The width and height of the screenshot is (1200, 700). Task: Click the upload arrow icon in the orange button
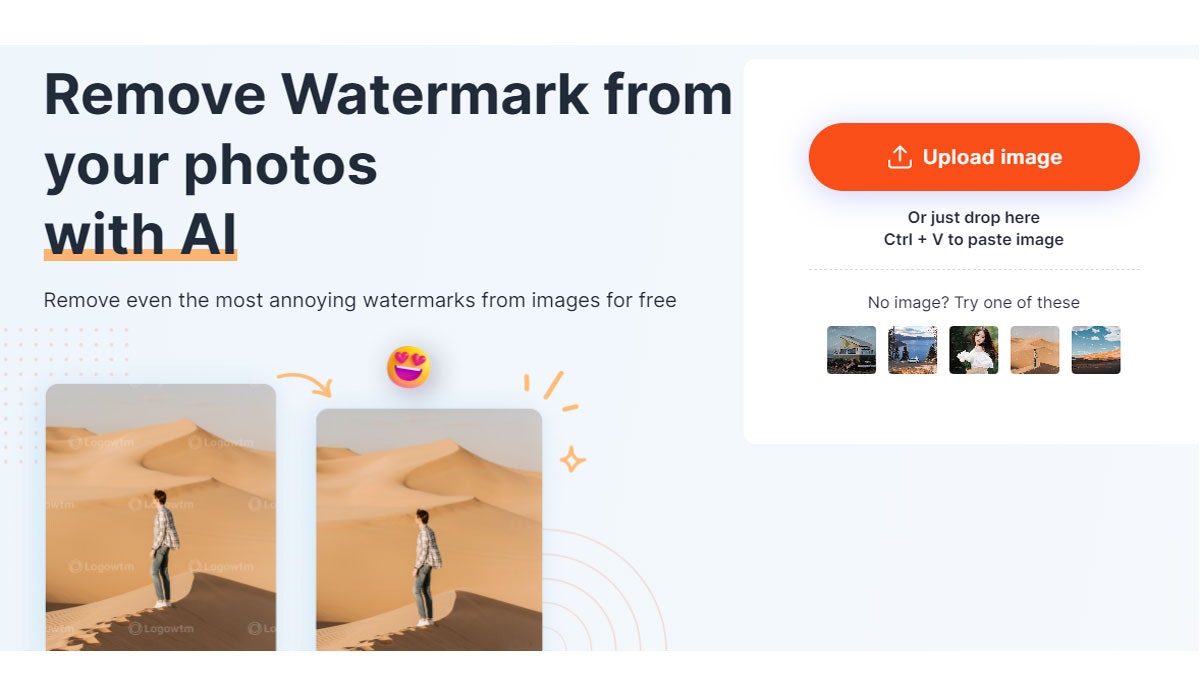(900, 157)
